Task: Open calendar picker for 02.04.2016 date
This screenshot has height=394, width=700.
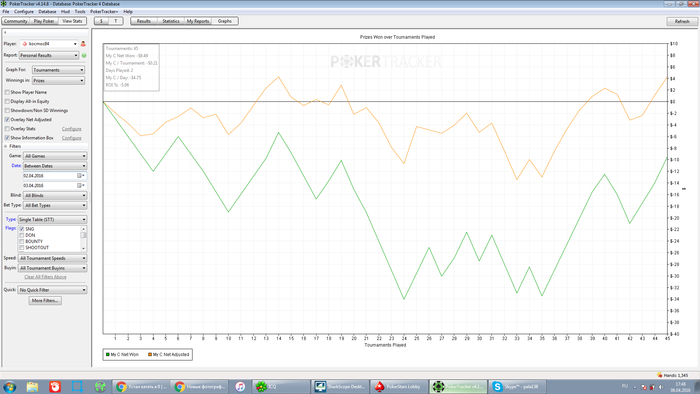Action: coord(80,176)
